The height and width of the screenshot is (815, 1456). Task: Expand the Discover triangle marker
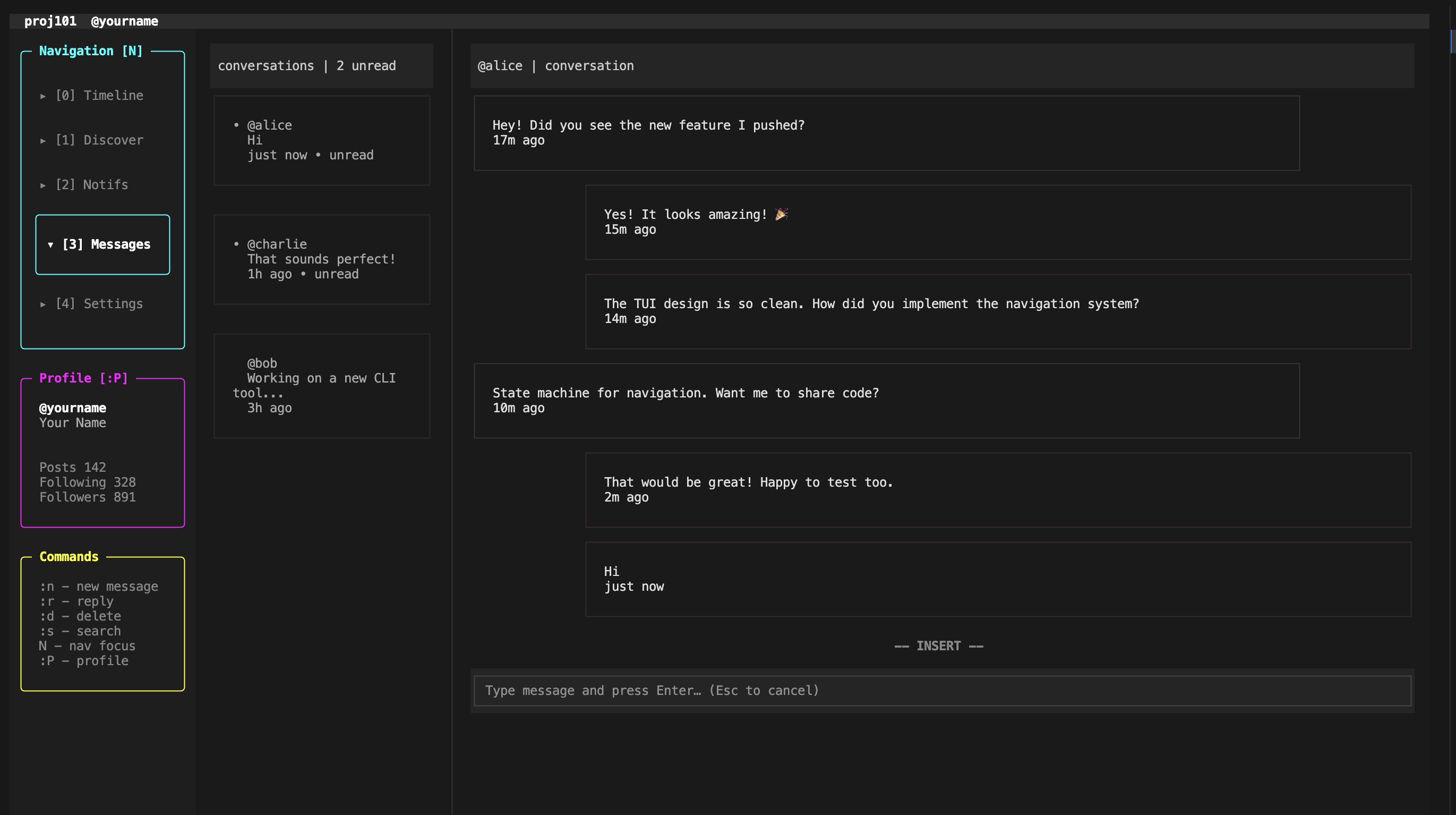pos(43,141)
